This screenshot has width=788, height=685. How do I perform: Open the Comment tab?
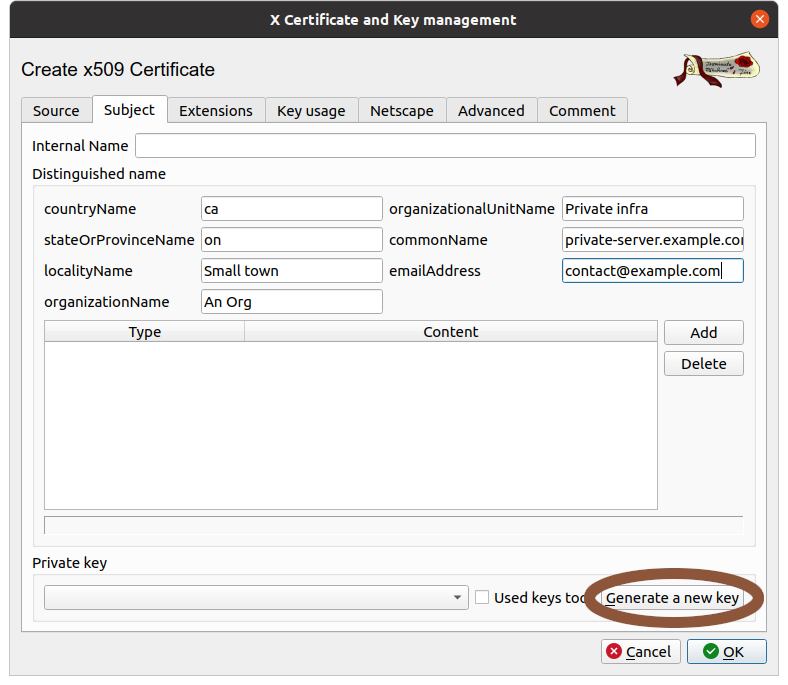[x=582, y=110]
